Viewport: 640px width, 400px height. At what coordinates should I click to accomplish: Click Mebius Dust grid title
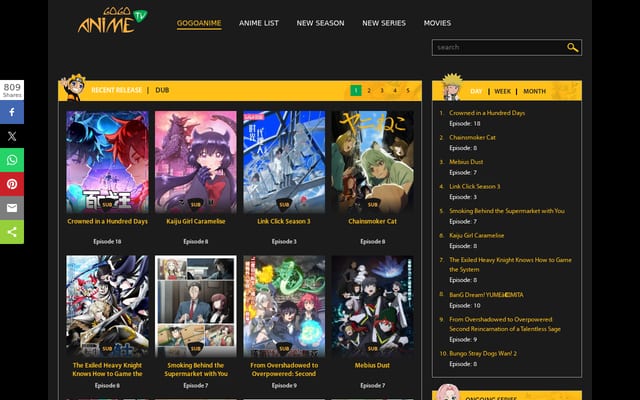point(372,365)
